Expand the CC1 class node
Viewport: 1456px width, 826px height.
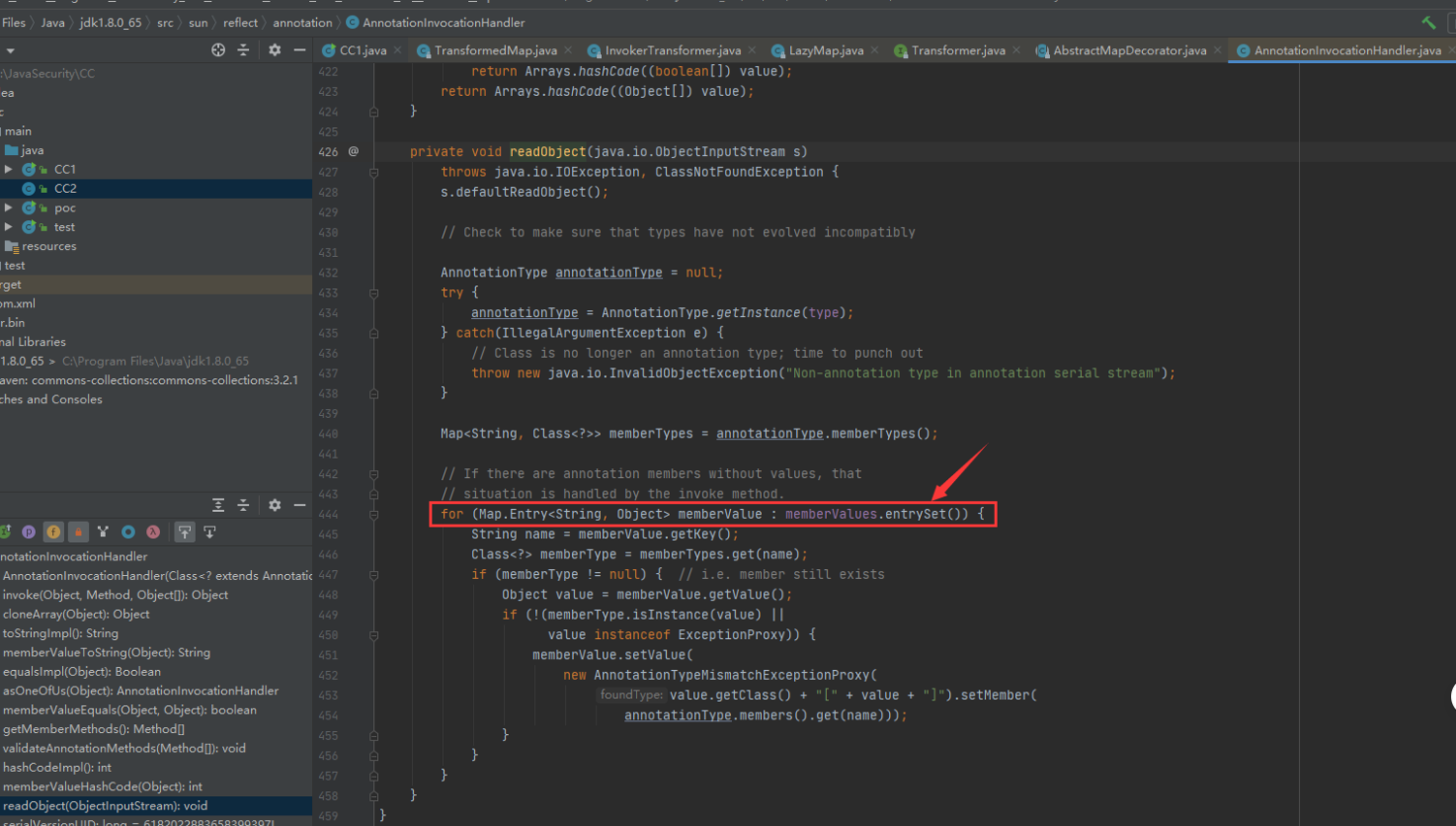9,169
